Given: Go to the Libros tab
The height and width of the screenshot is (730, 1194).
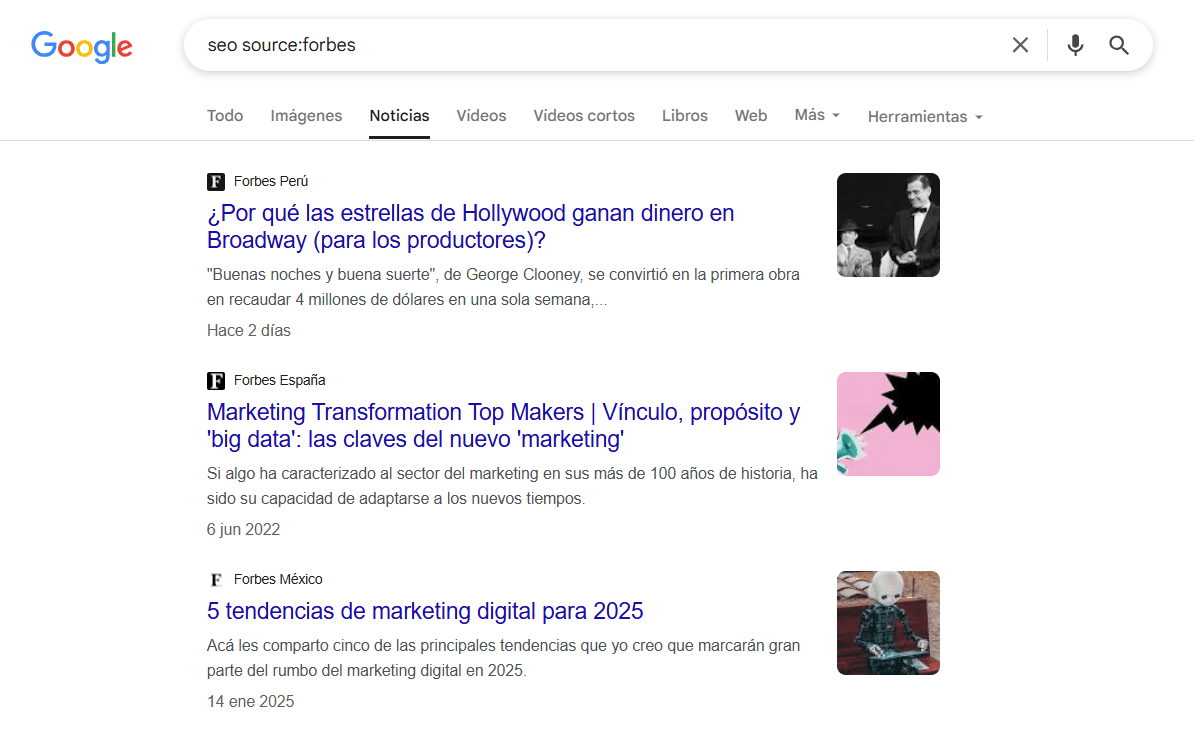Looking at the screenshot, I should pos(685,115).
